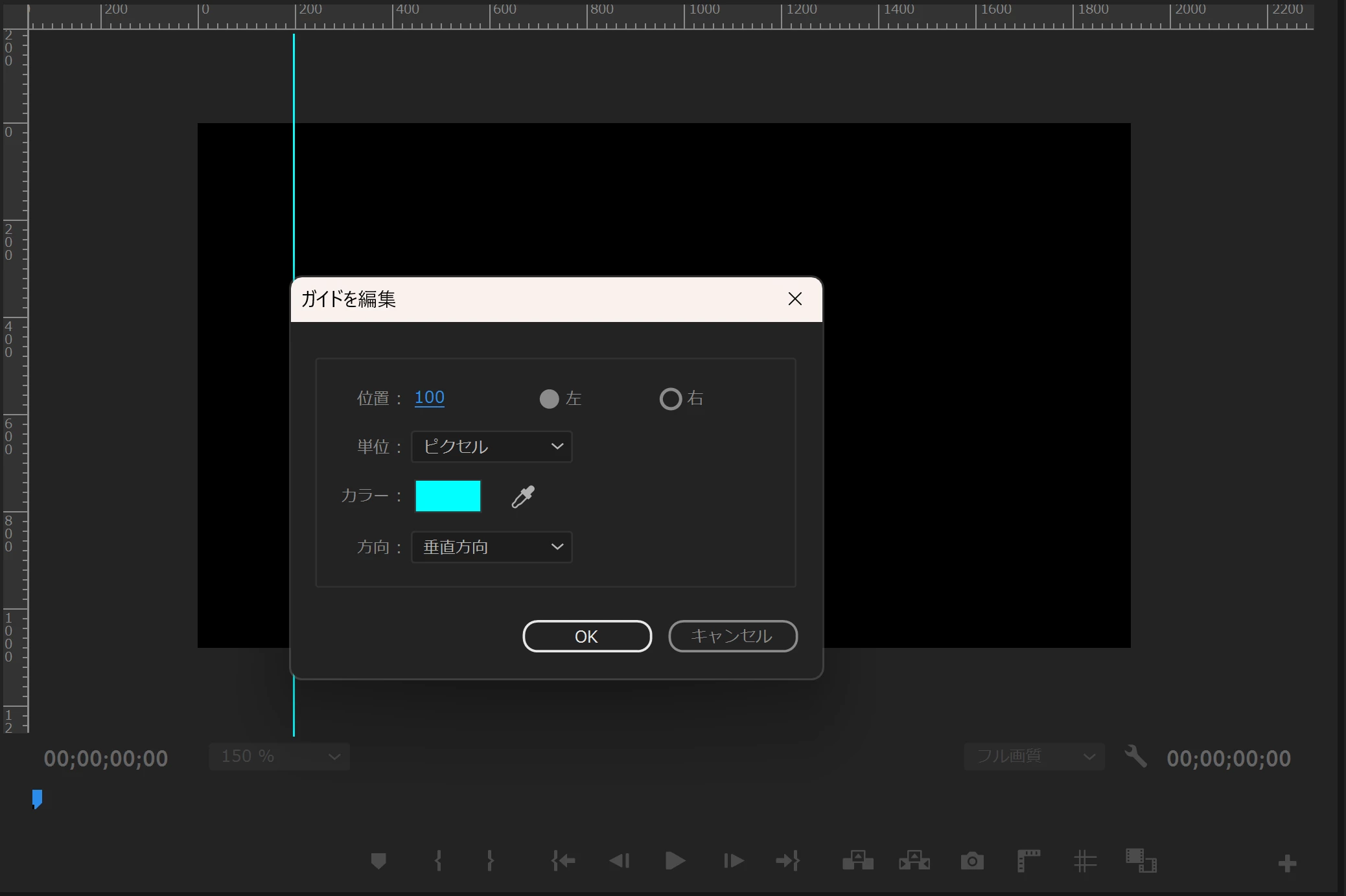
Task: Open the 単位 unit dropdown (ピクセル)
Action: (491, 446)
